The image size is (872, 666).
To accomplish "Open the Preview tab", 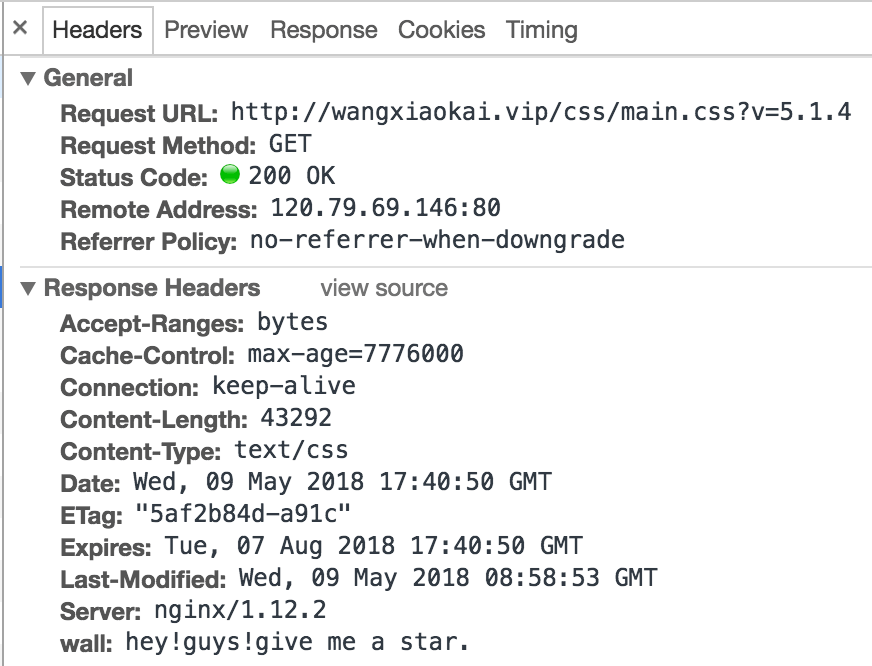I will [x=206, y=30].
